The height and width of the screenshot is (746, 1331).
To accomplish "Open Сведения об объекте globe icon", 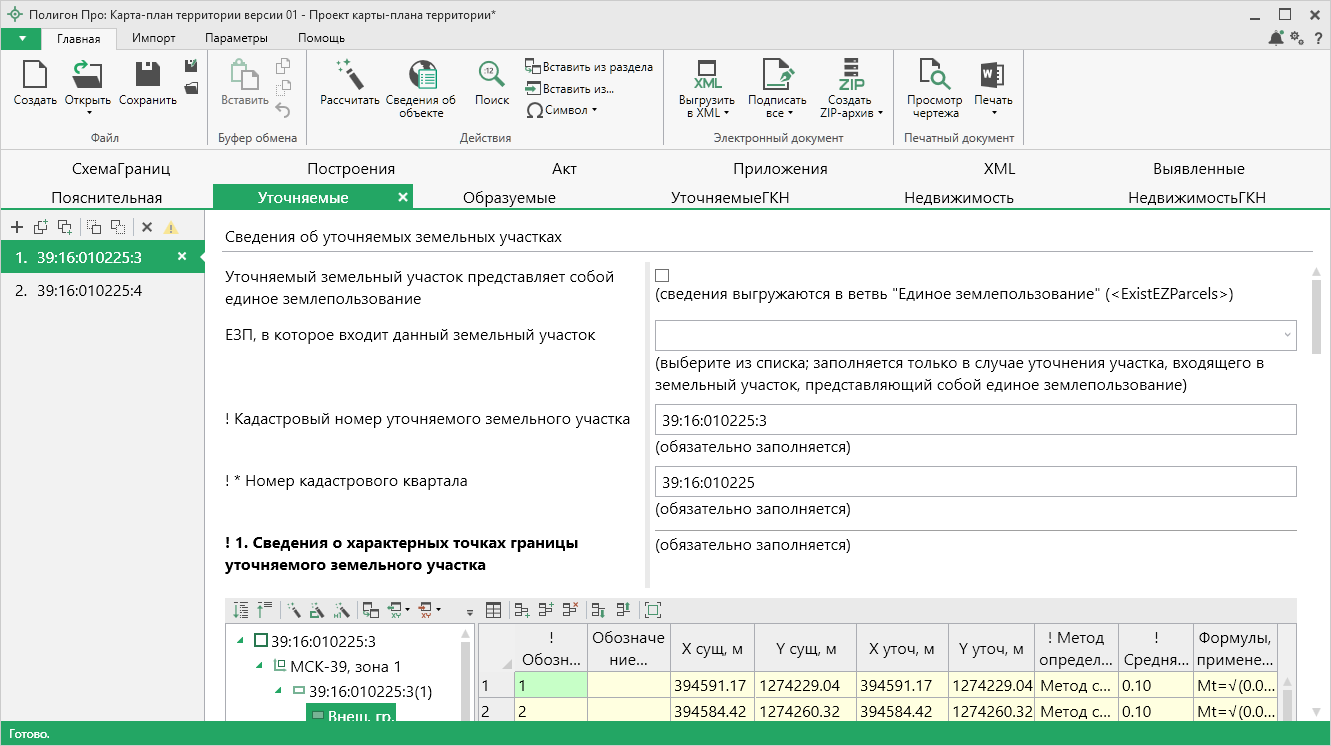I will (421, 76).
